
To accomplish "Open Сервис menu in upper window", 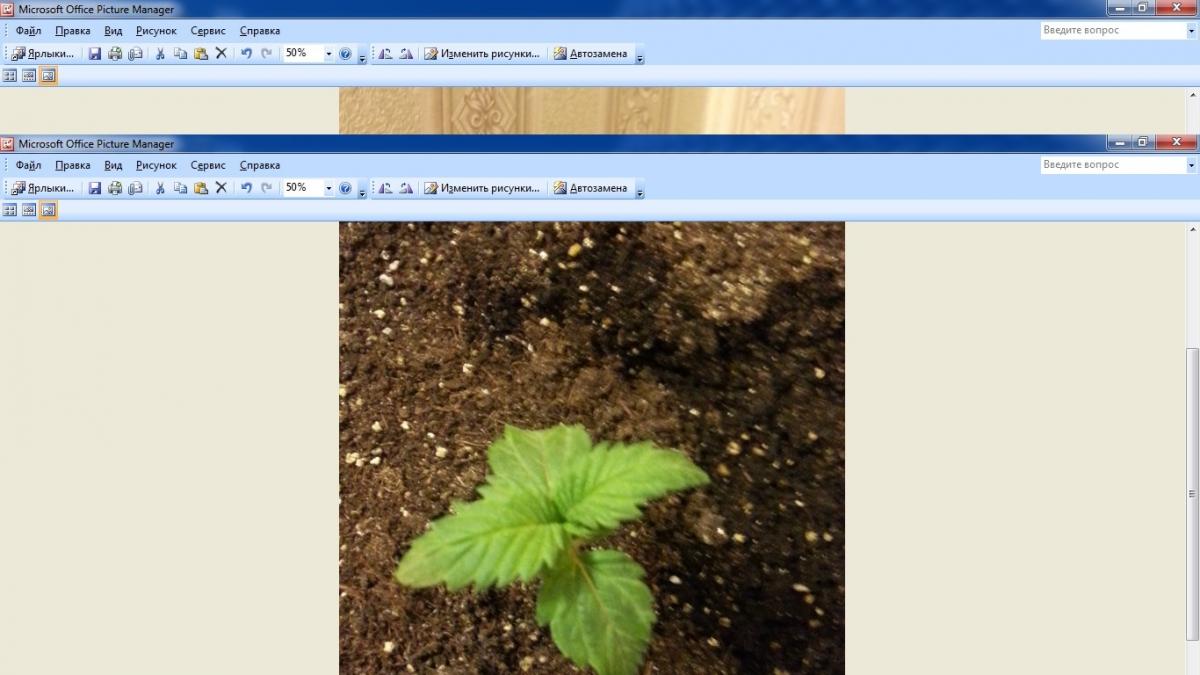I will click(x=208, y=31).
